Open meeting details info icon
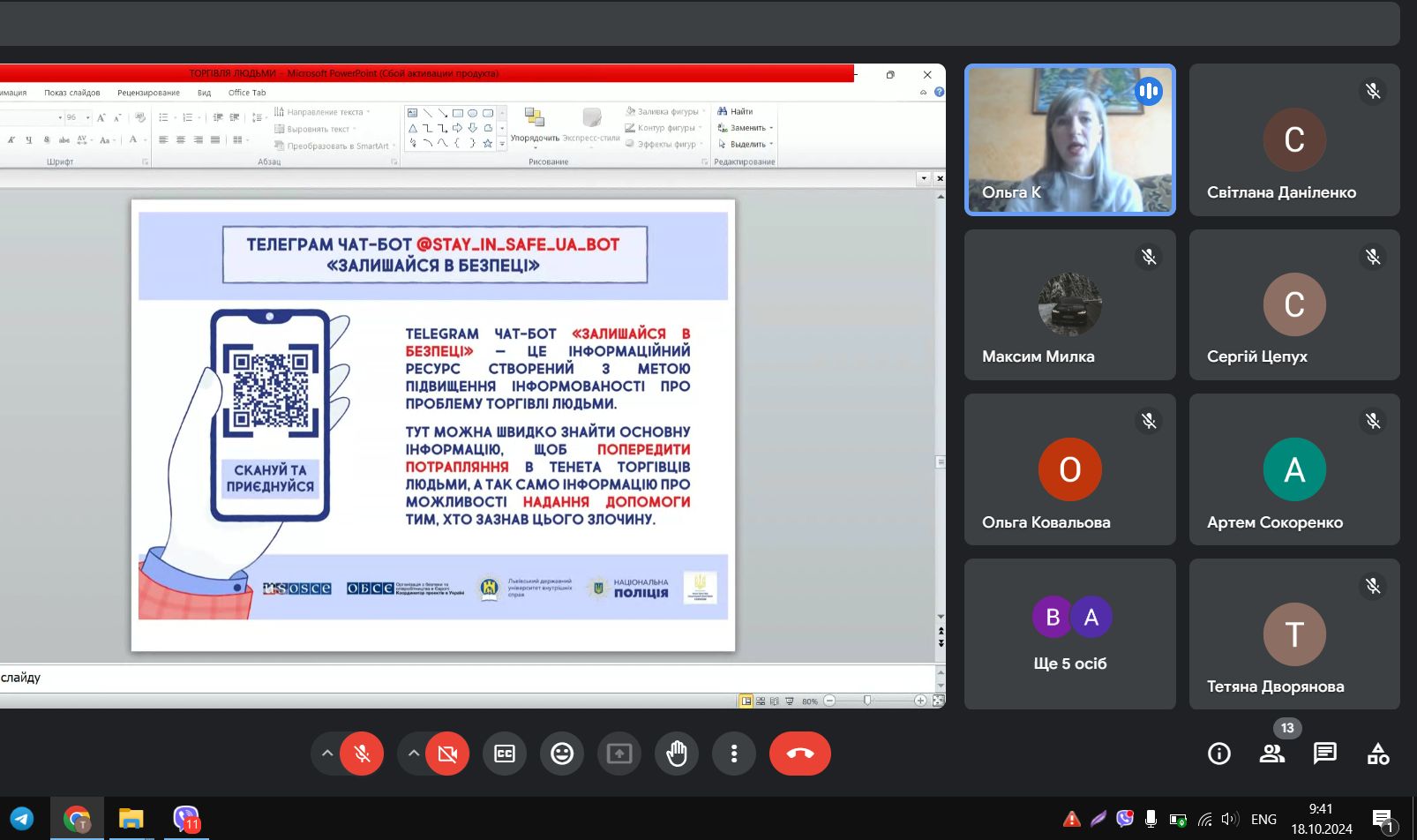 click(x=1218, y=754)
